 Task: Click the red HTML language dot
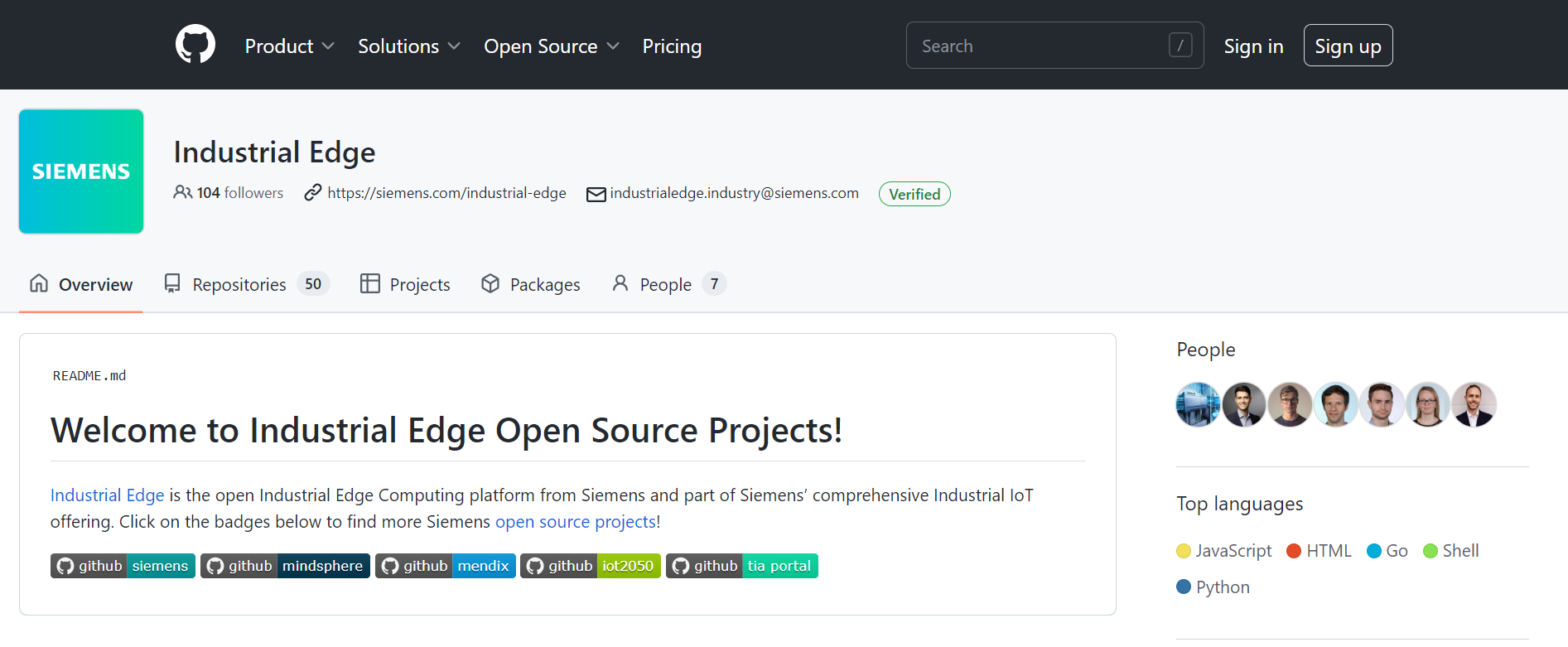point(1294,551)
